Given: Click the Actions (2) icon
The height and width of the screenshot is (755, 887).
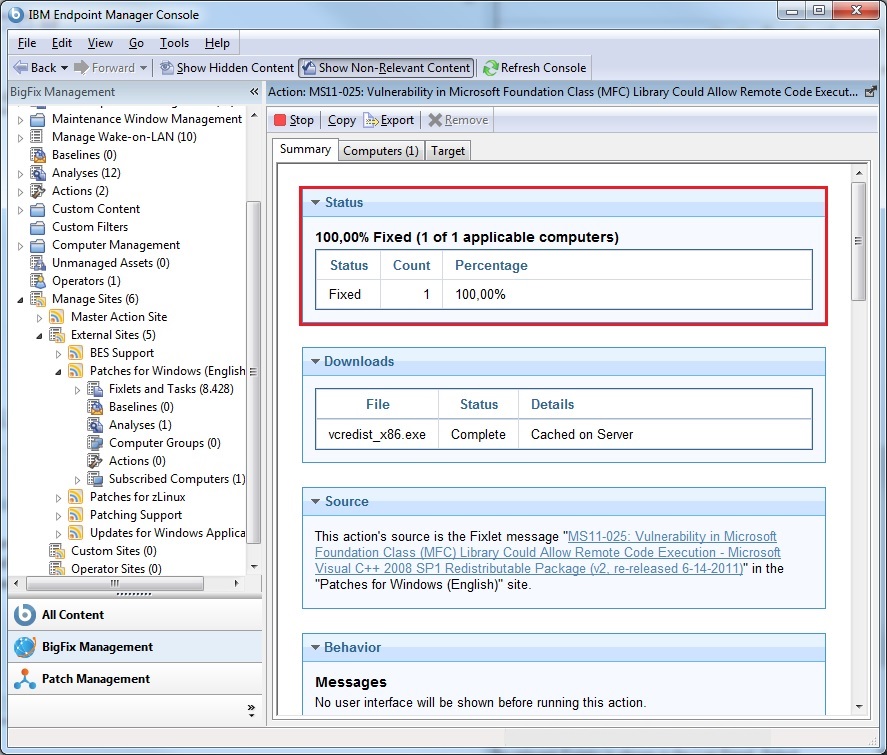Looking at the screenshot, I should [38, 191].
